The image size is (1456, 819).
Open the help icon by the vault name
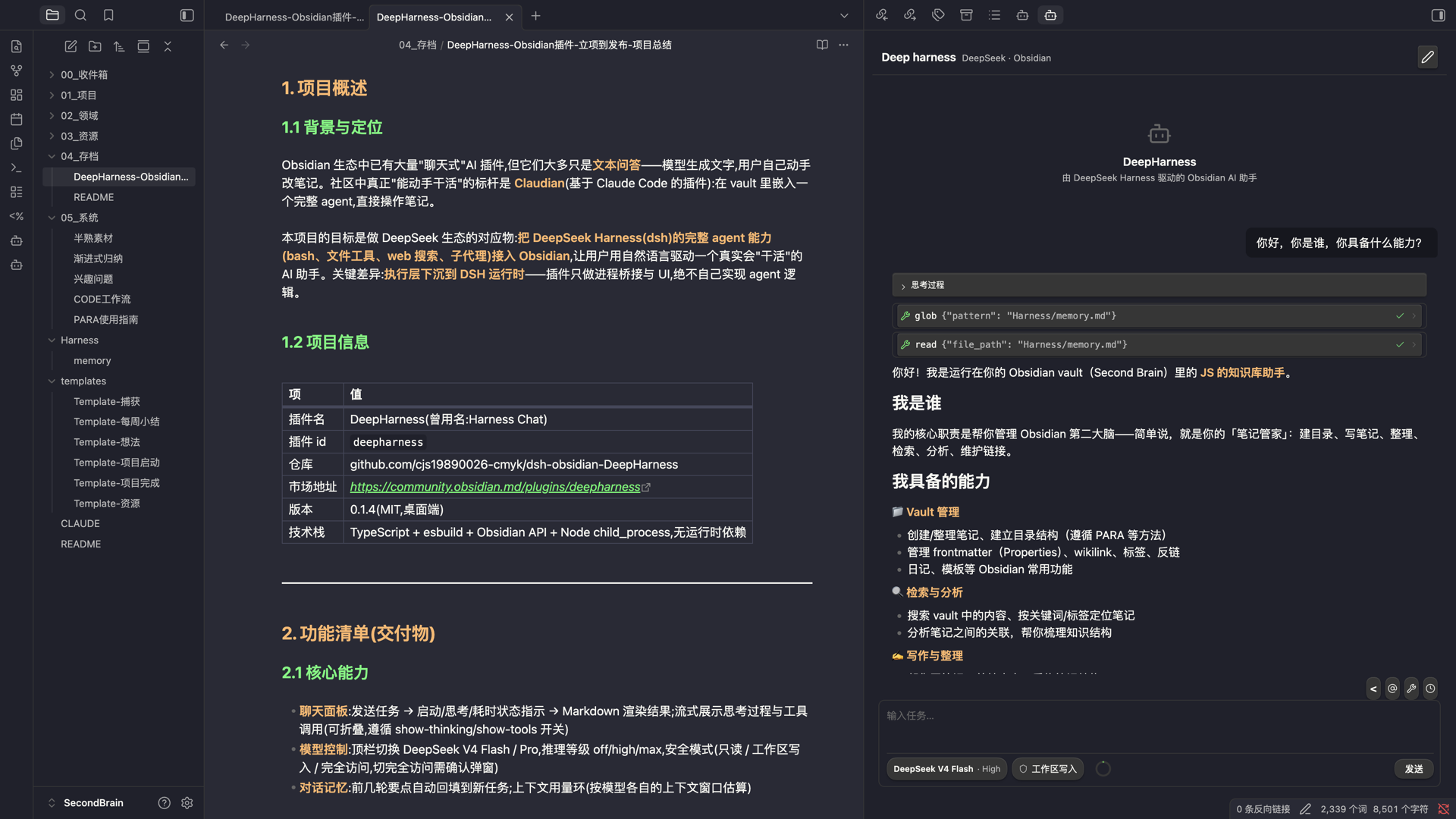164,802
